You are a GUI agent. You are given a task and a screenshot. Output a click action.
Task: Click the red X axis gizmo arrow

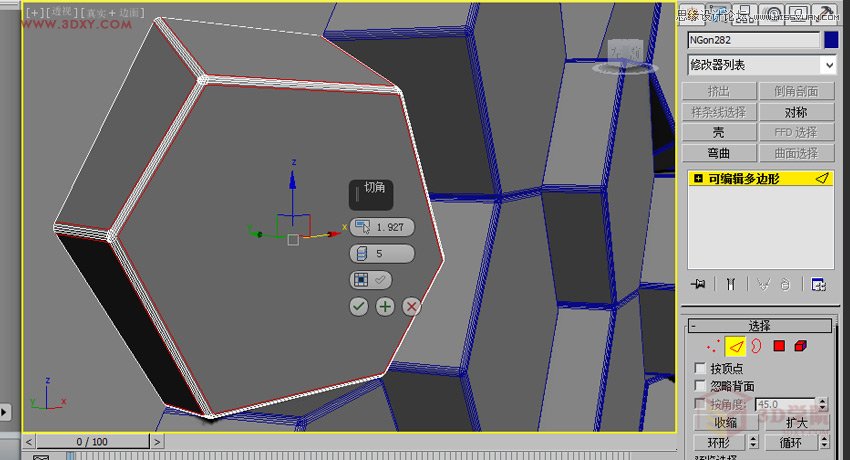333,234
